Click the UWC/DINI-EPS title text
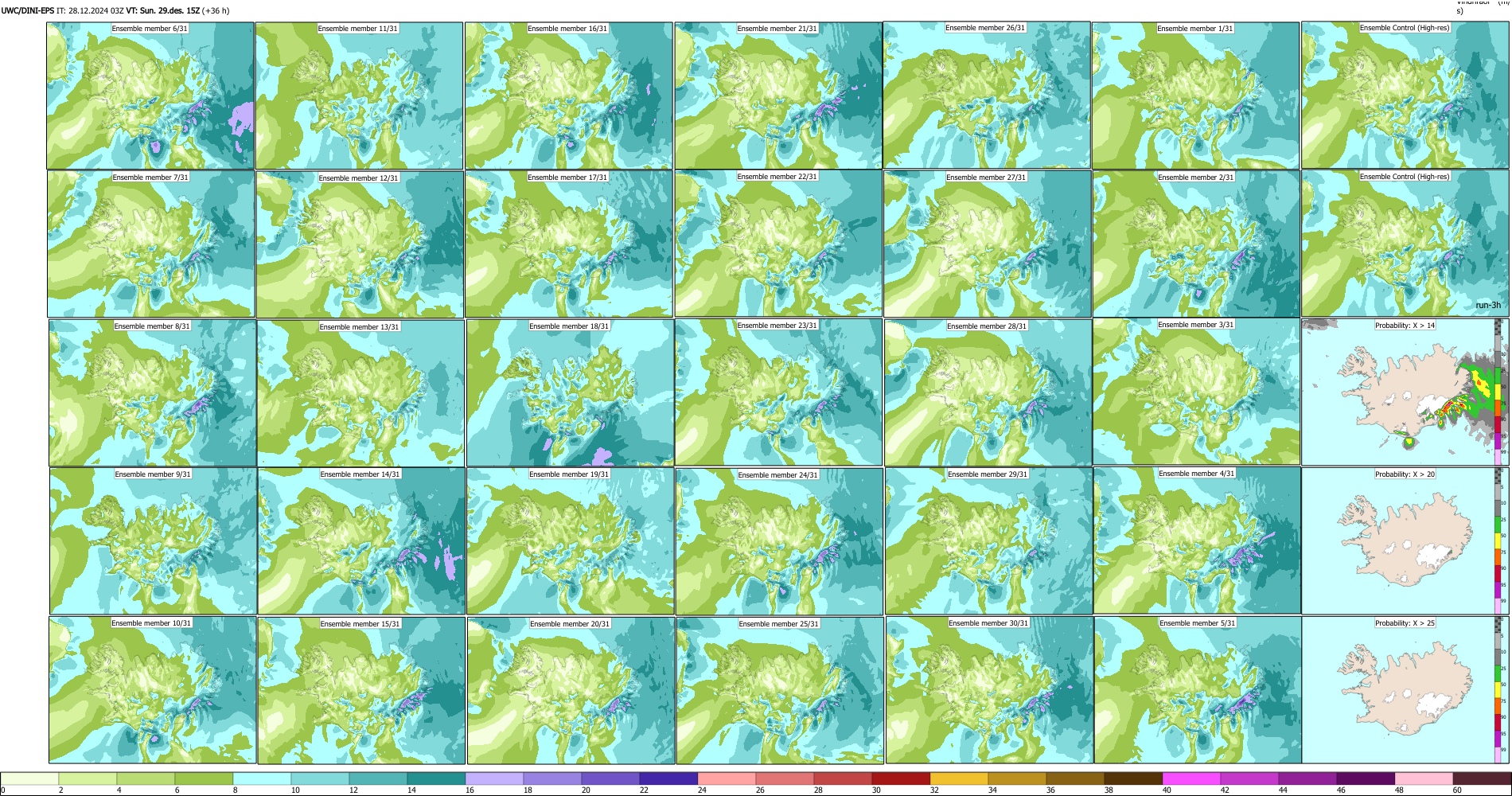This screenshot has height=796, width=1512. pos(28,10)
